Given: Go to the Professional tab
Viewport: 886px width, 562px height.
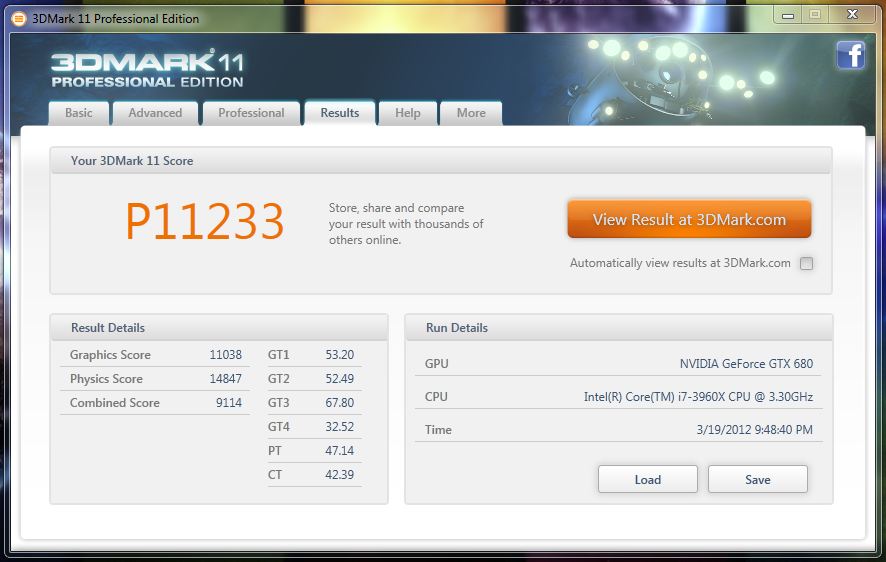Looking at the screenshot, I should coord(251,113).
